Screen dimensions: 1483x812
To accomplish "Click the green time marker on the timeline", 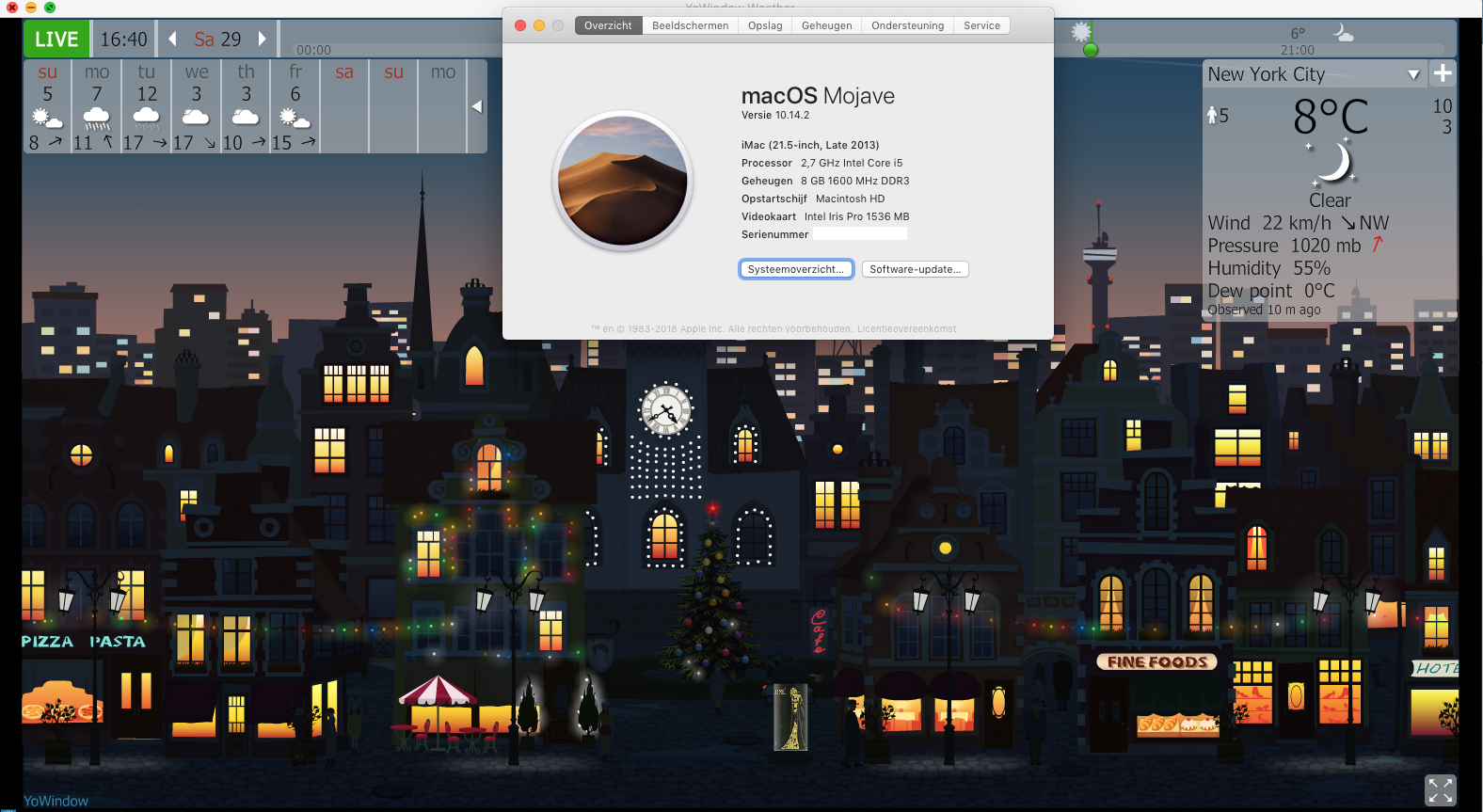I will pos(1091,50).
